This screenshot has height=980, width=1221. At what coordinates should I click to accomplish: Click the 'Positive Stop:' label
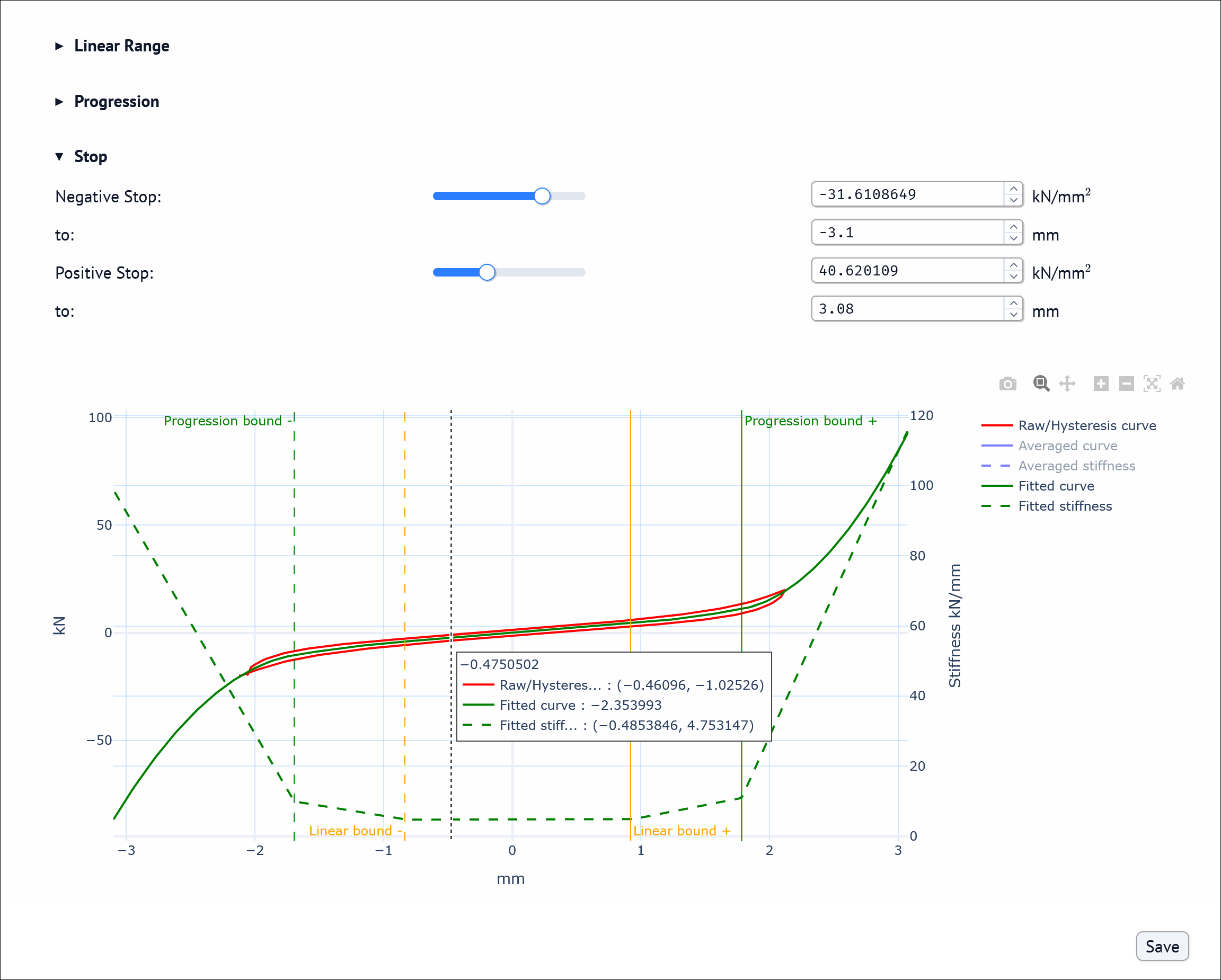(104, 273)
